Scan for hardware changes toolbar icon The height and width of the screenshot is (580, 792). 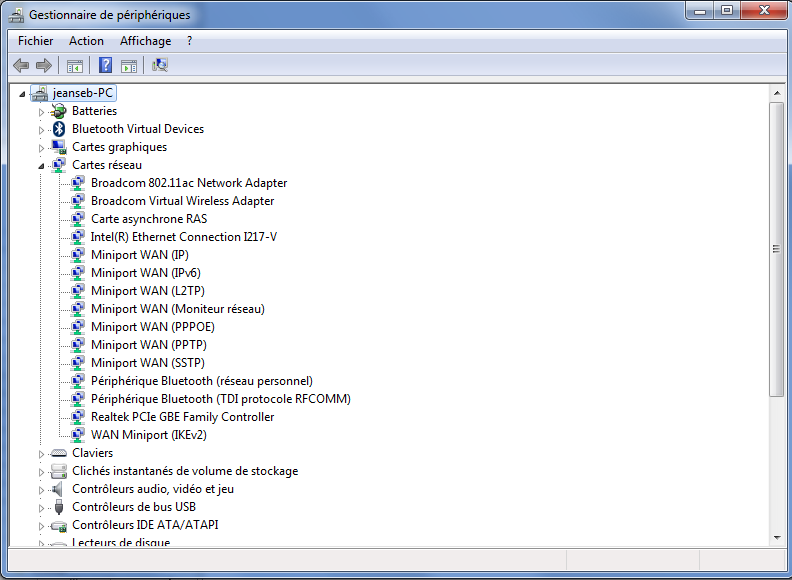[160, 65]
